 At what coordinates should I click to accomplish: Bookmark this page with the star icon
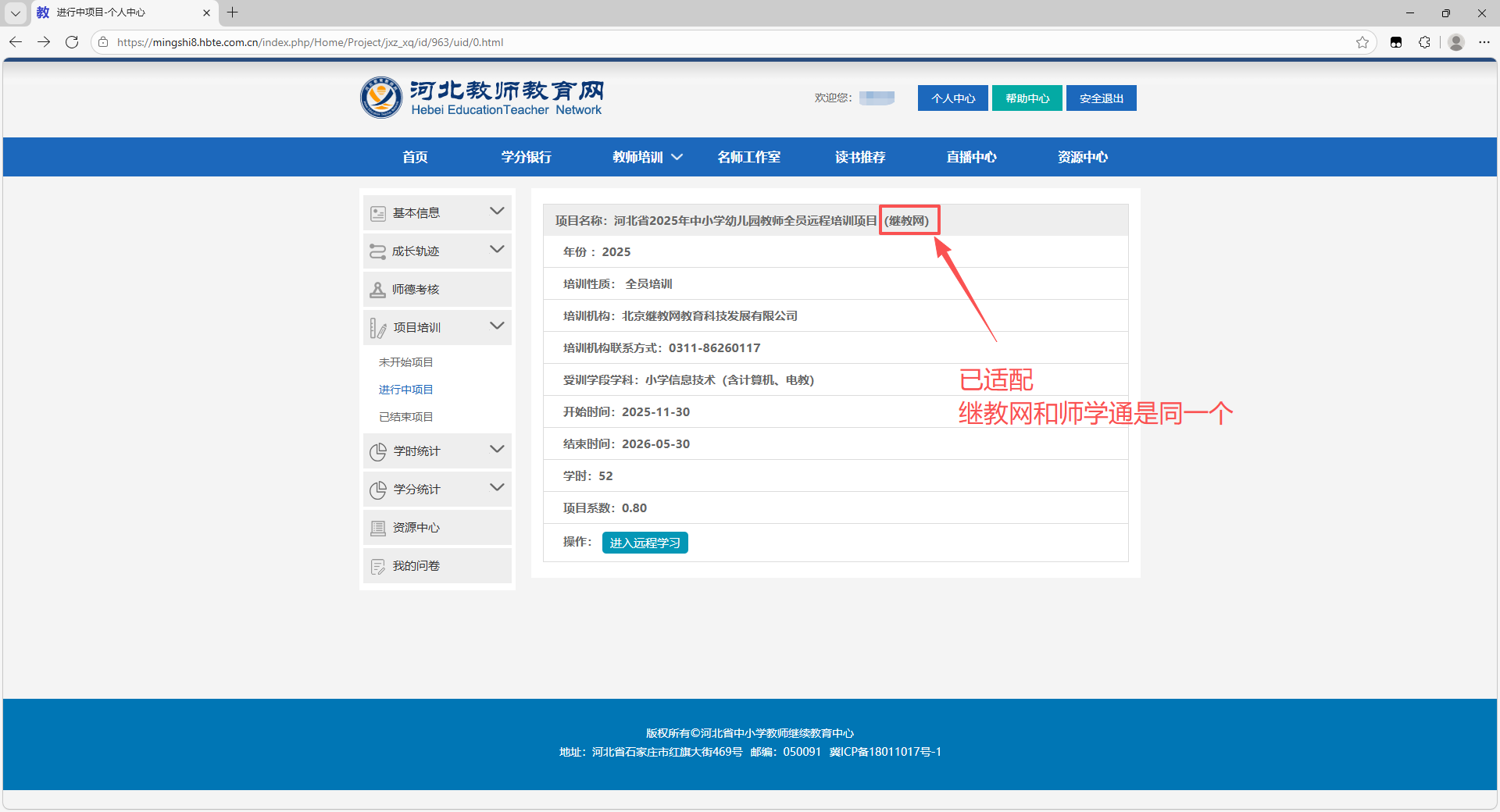pos(1362,42)
